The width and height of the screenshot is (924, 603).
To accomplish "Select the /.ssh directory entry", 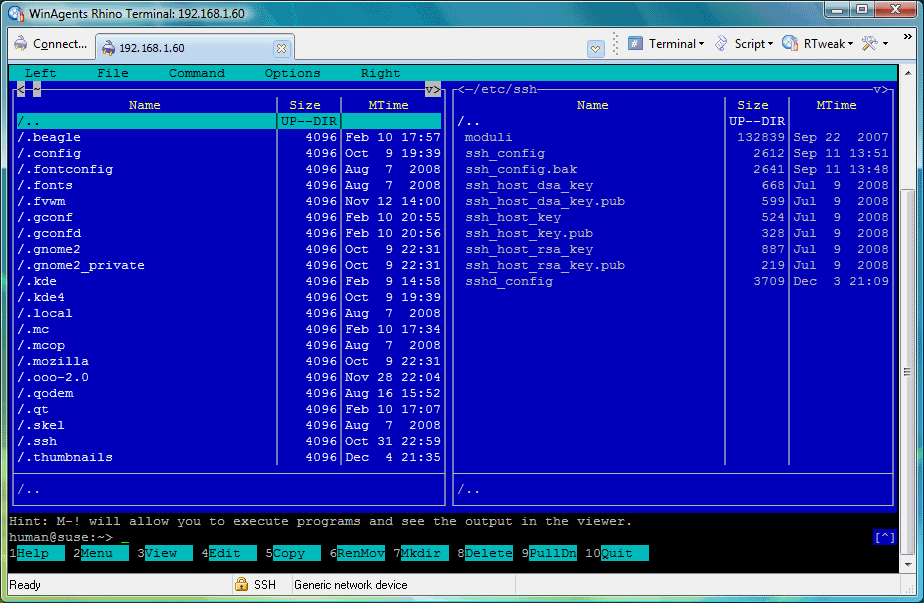I will [40, 441].
